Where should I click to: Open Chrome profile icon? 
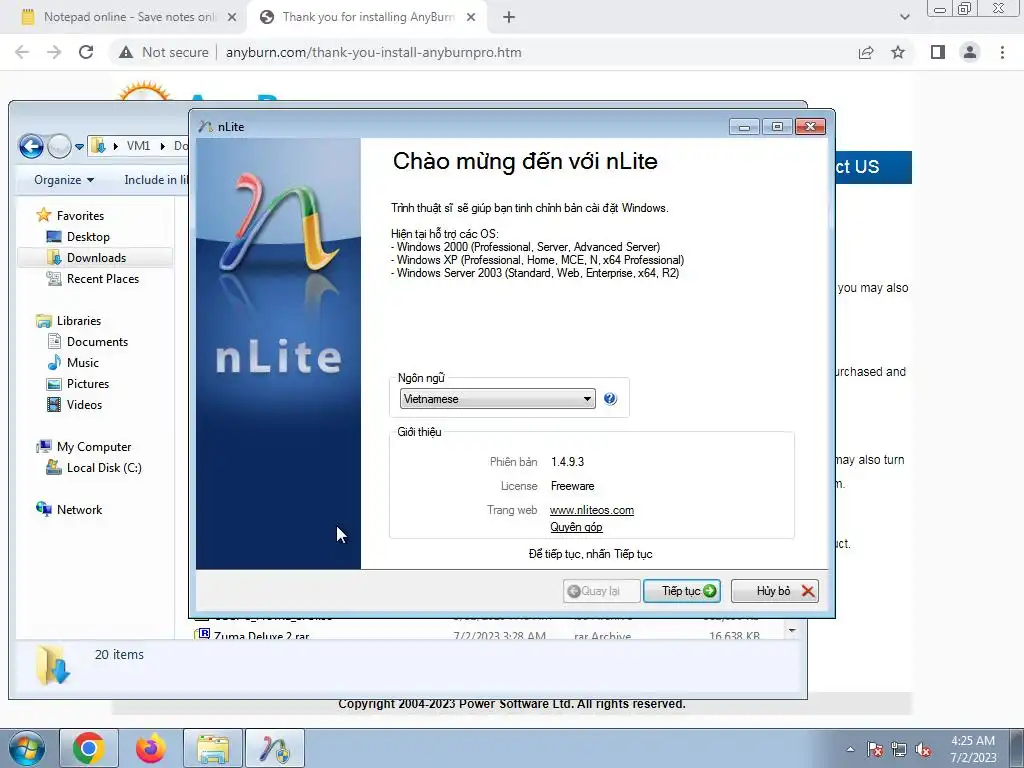970,52
